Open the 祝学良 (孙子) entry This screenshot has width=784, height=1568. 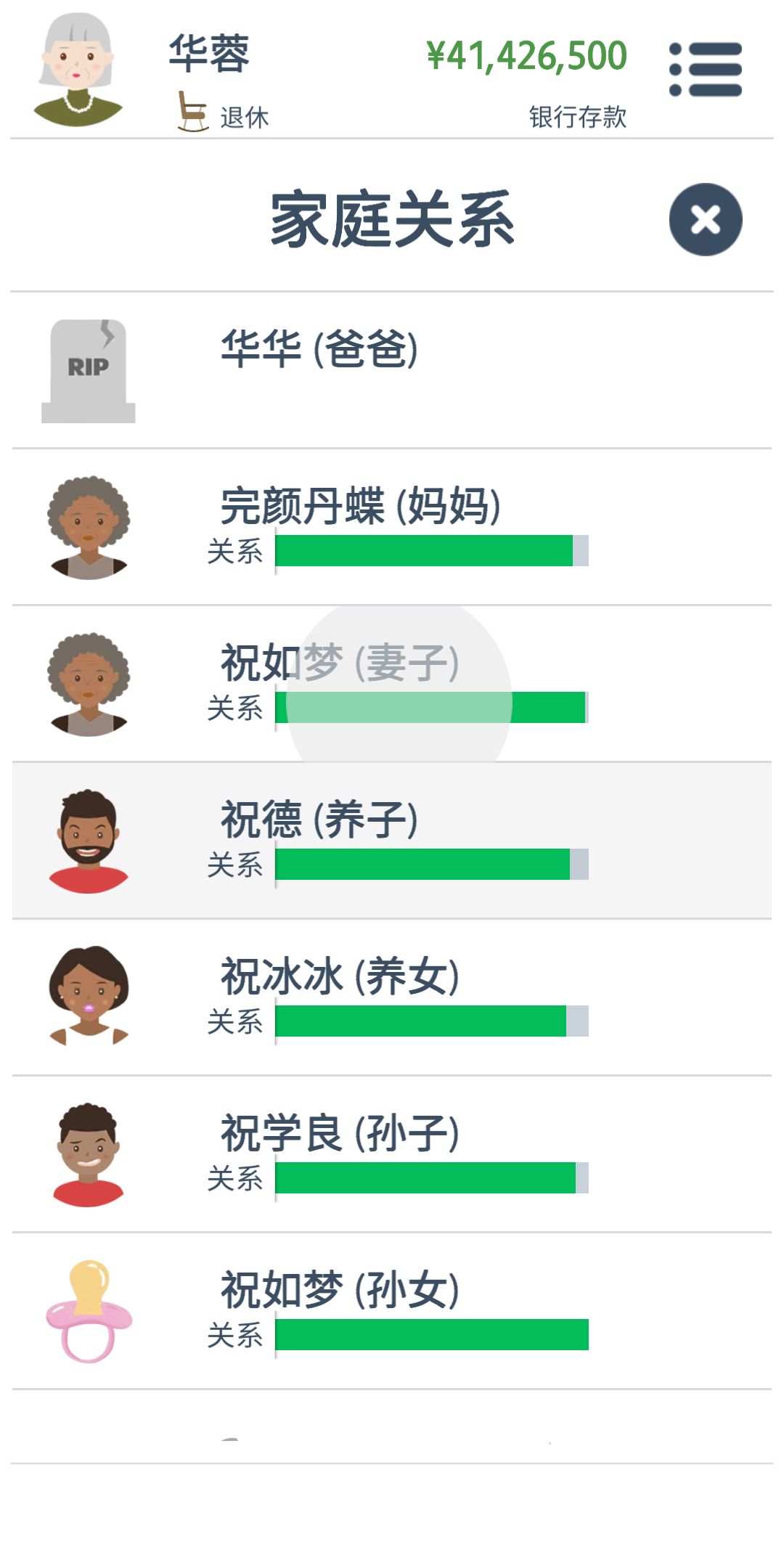pyautogui.click(x=392, y=1154)
